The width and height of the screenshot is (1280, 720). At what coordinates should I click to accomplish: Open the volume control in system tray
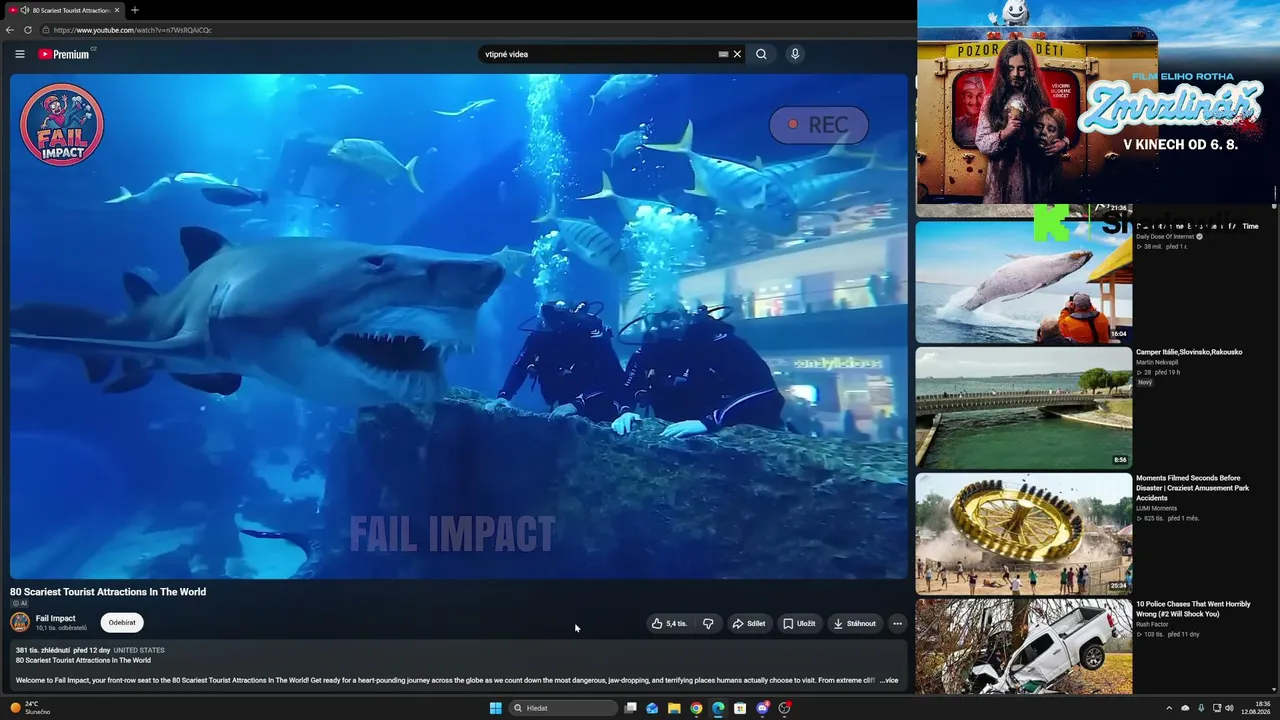1229,708
